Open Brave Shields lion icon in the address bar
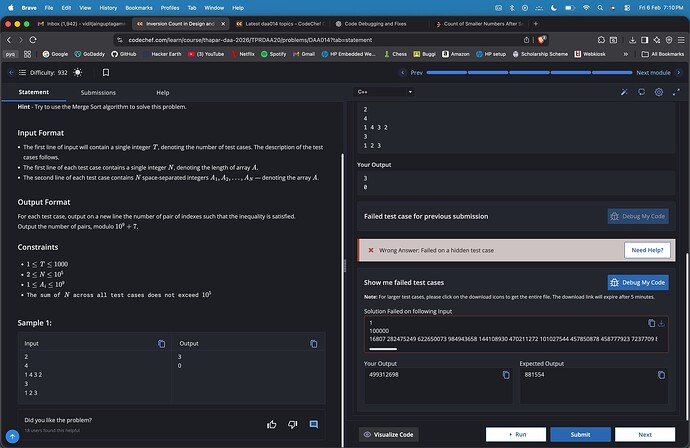690x448 pixels. point(542,40)
